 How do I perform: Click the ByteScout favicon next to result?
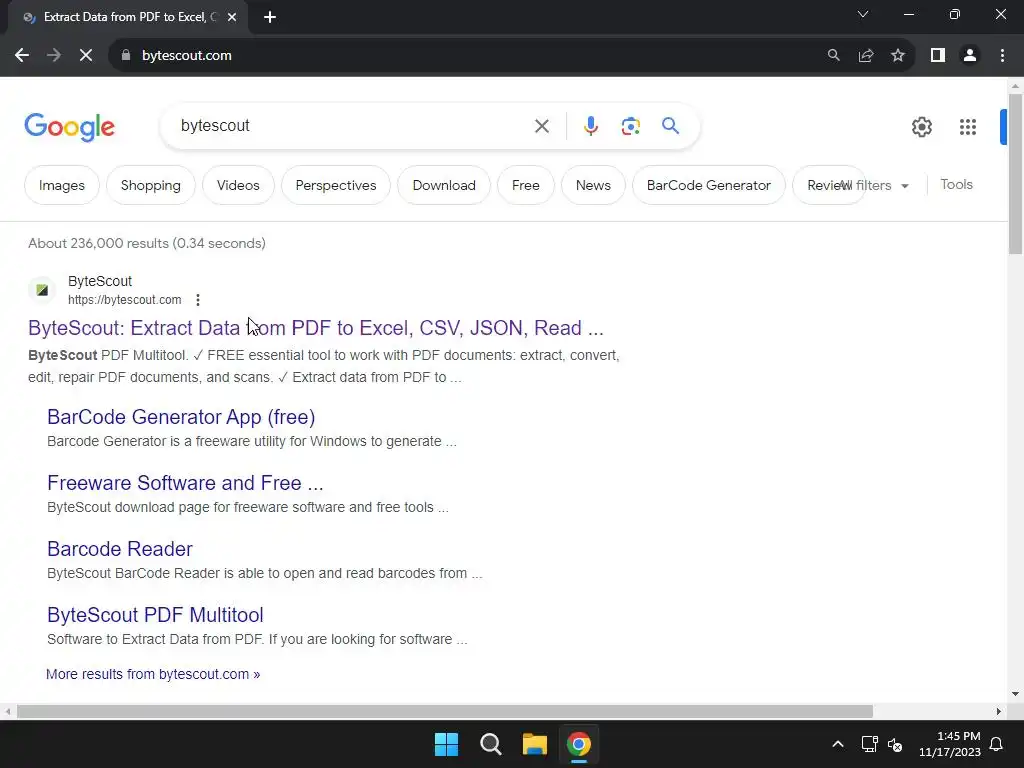coord(42,290)
